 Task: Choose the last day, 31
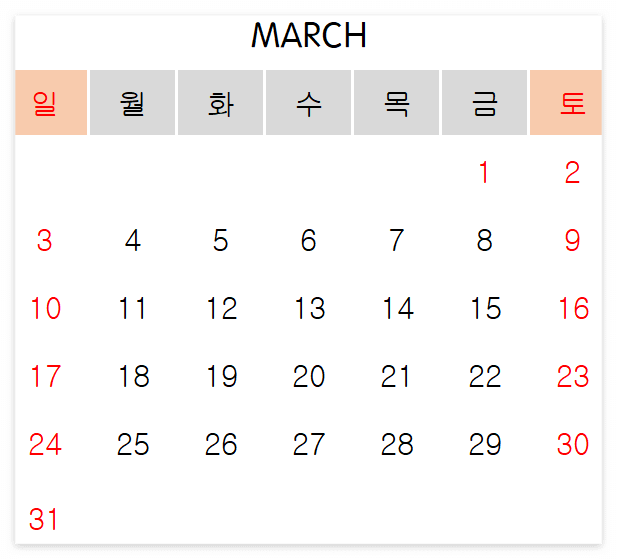coord(43,519)
